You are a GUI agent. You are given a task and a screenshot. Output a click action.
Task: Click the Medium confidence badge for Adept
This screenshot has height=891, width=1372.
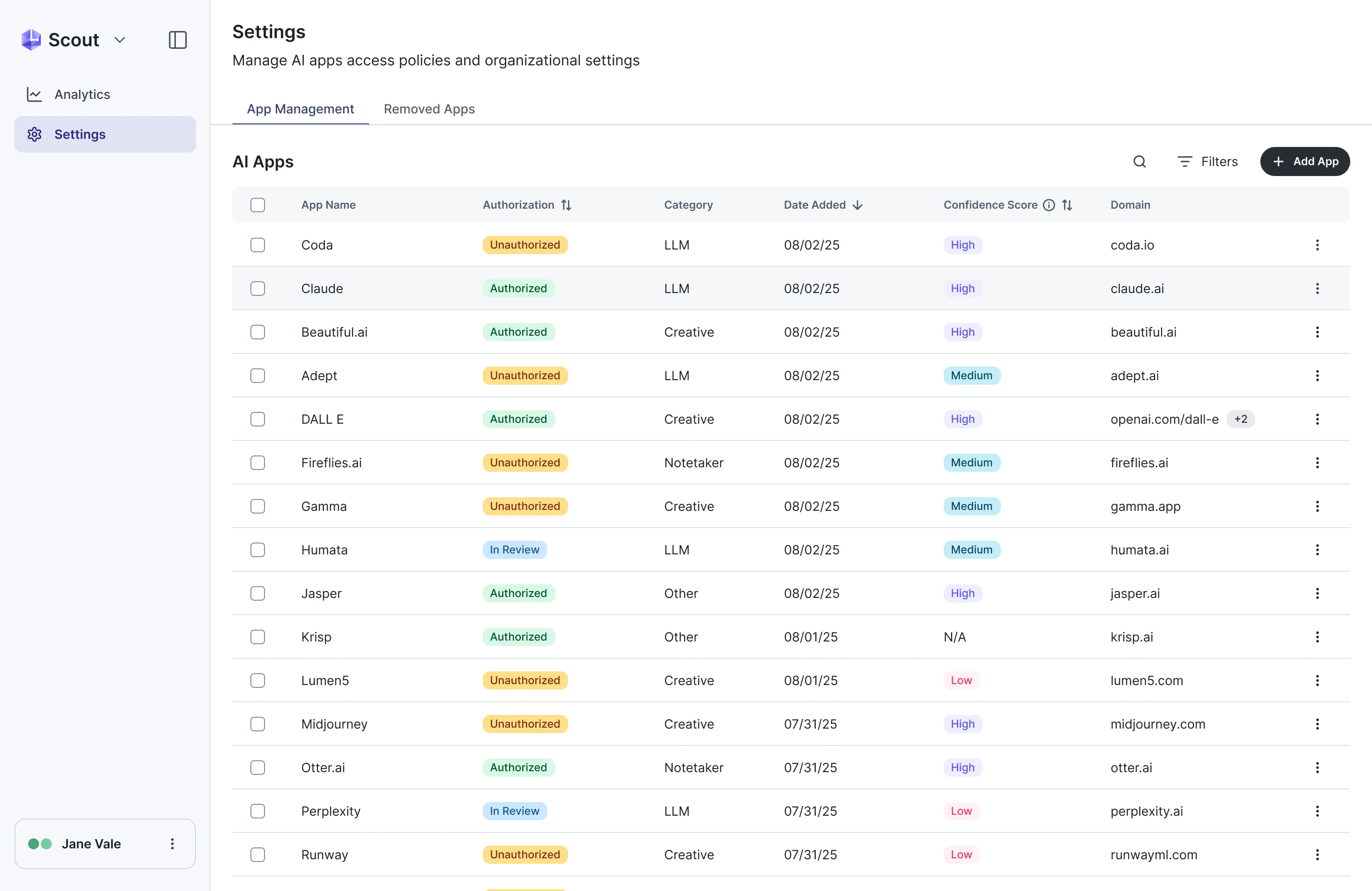[971, 375]
